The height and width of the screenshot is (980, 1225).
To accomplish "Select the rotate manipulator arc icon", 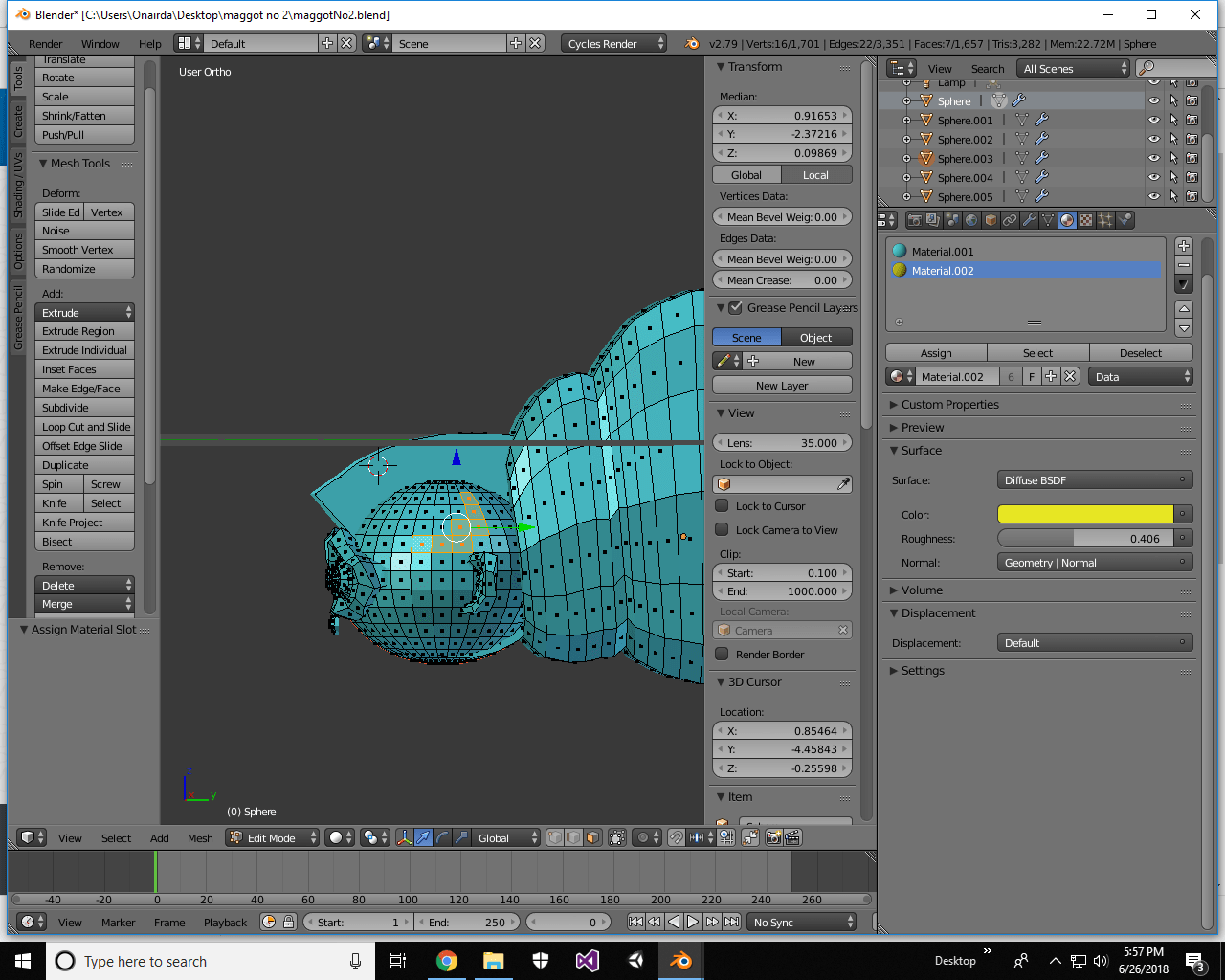I will pos(442,837).
